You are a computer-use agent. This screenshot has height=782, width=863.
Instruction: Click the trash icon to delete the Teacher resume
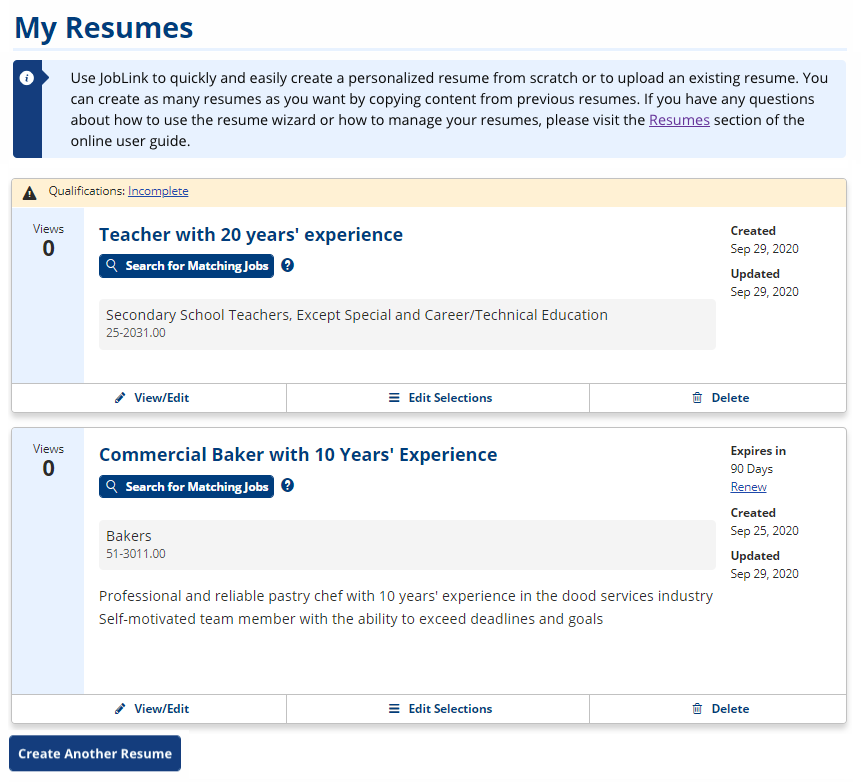pos(697,398)
